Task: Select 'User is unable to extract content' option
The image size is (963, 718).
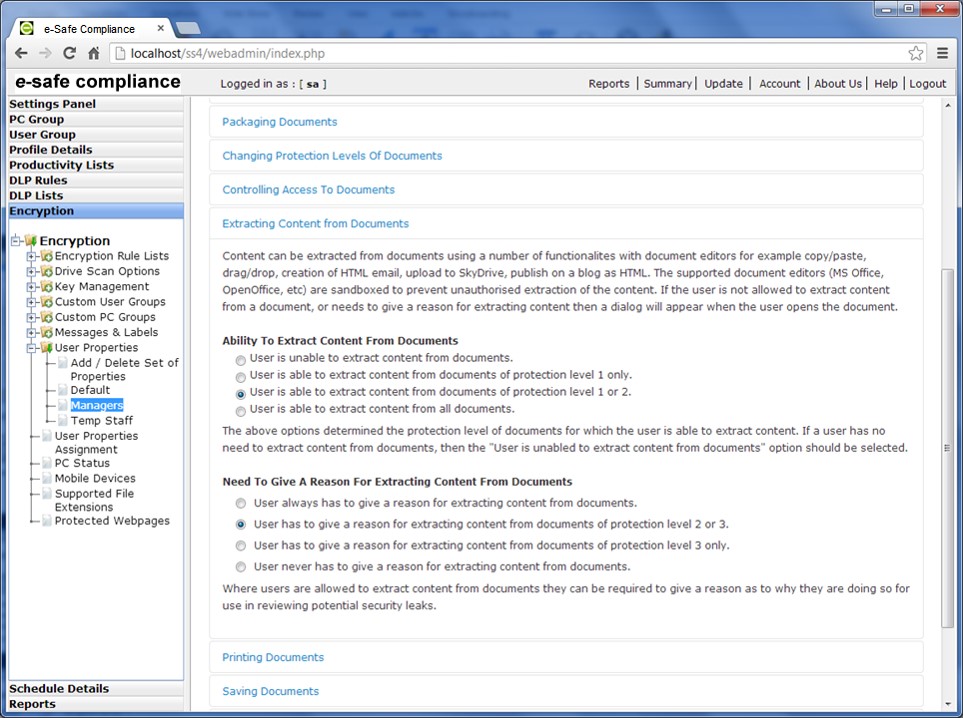Action: pyautogui.click(x=240, y=359)
